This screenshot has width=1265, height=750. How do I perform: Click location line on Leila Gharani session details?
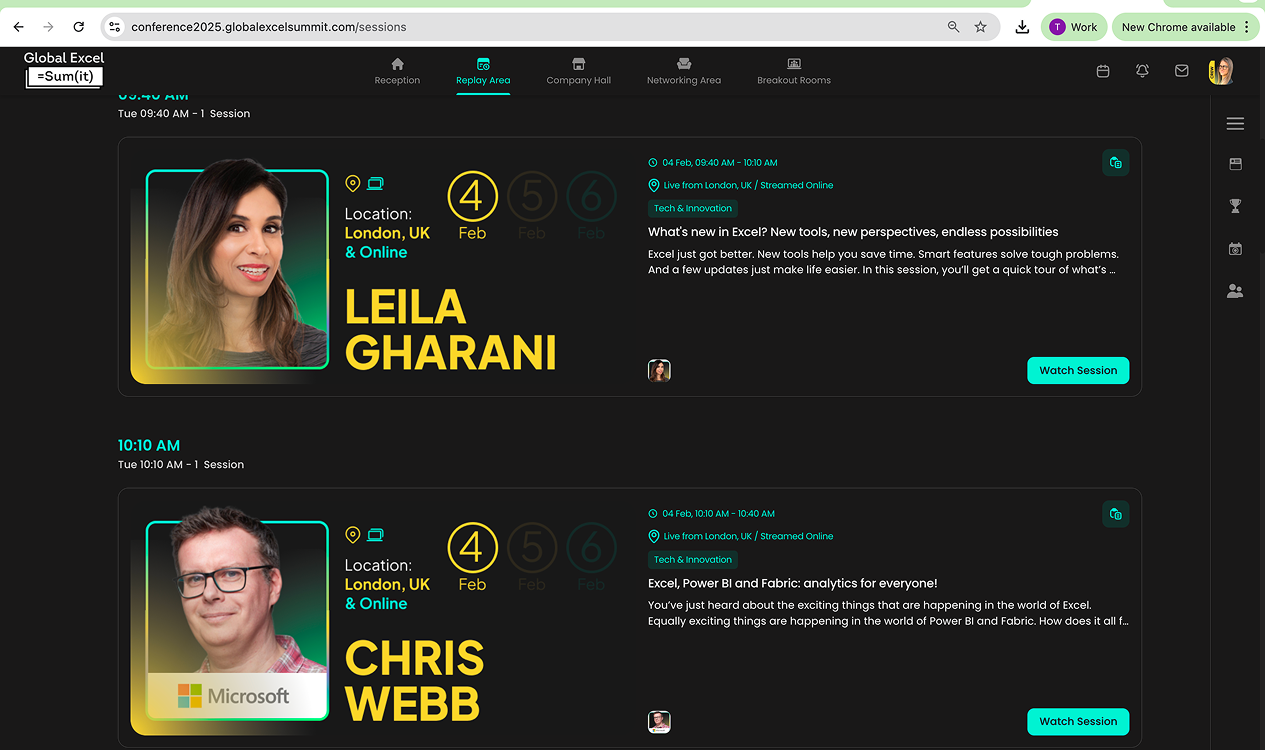[x=741, y=185]
